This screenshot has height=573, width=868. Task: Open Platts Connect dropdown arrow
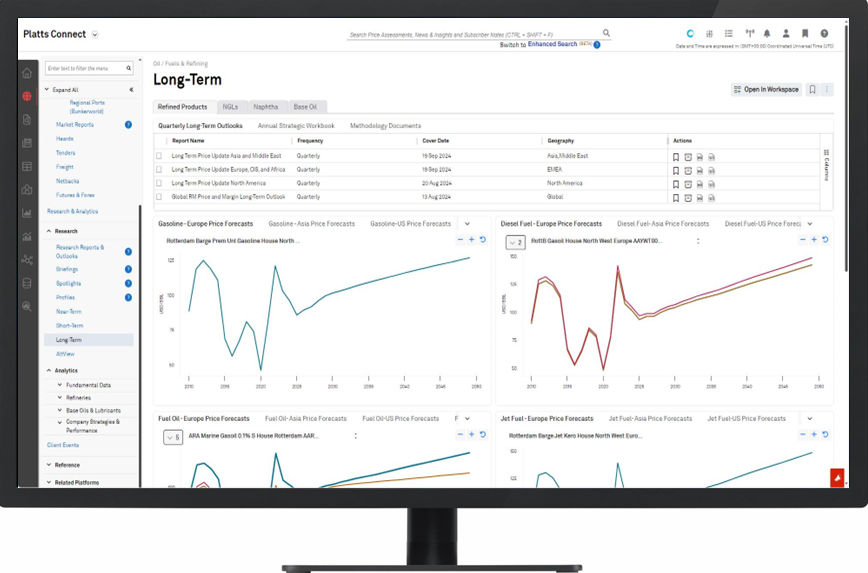pos(95,34)
